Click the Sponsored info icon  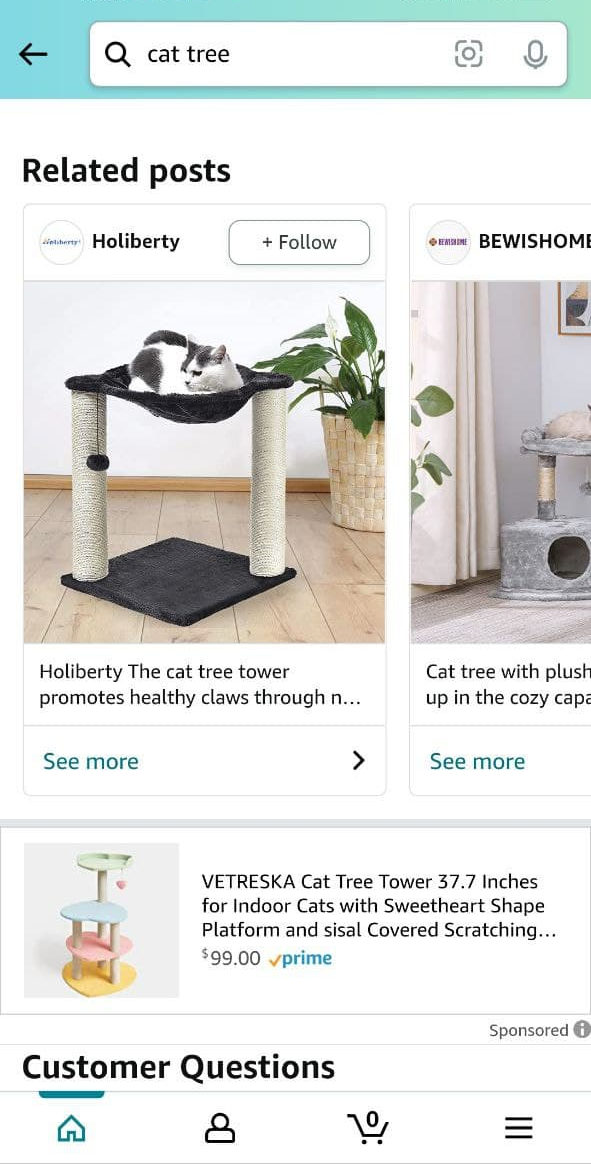pyautogui.click(x=582, y=1030)
